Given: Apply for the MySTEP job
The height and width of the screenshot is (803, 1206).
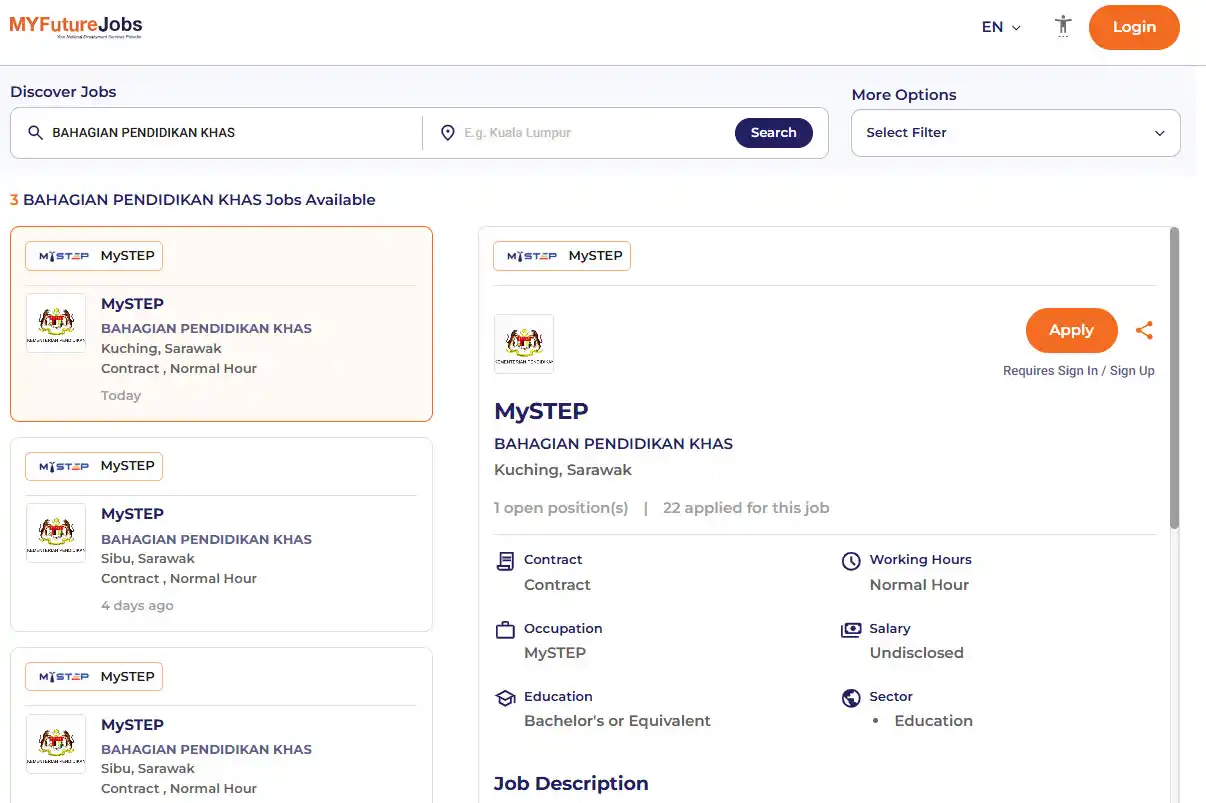Looking at the screenshot, I should (x=1072, y=330).
